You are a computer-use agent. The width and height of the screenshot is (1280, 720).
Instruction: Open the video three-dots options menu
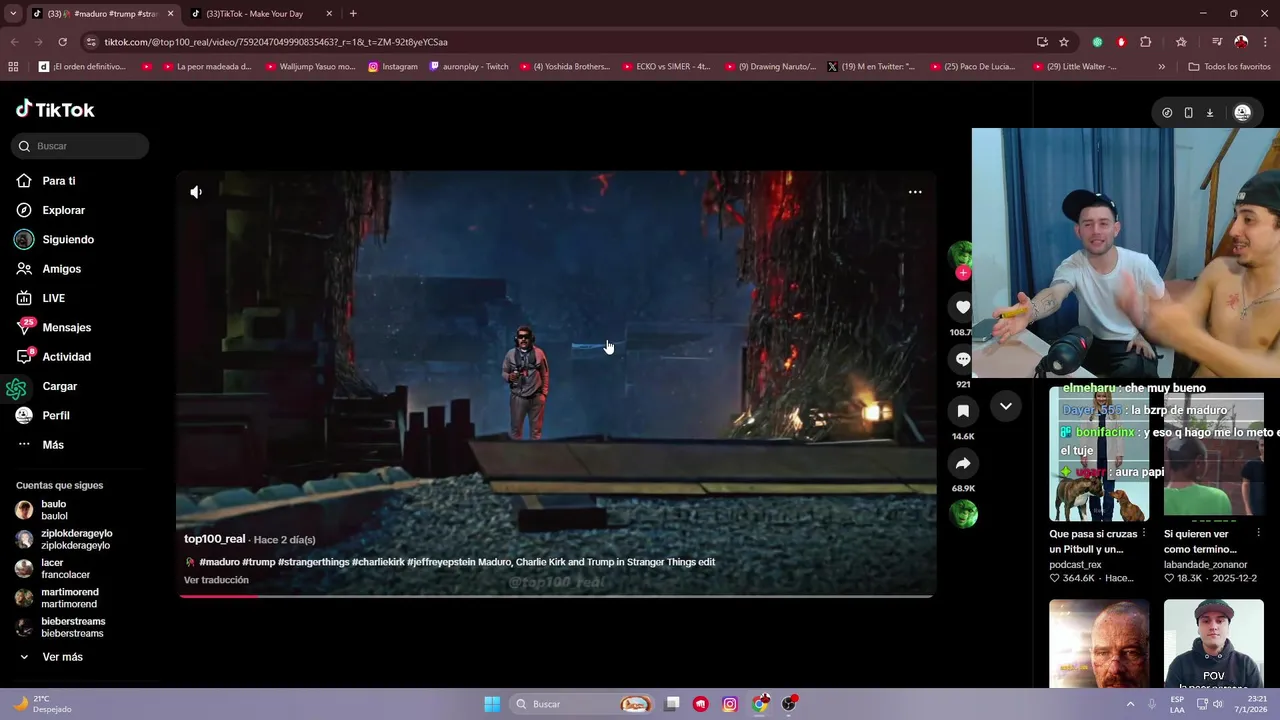(x=915, y=192)
